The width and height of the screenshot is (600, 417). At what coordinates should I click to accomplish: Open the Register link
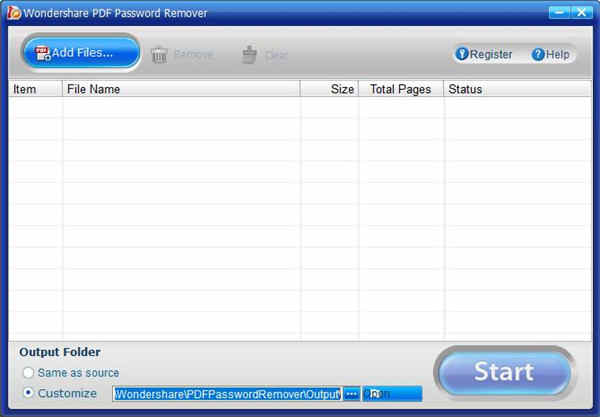click(x=484, y=54)
